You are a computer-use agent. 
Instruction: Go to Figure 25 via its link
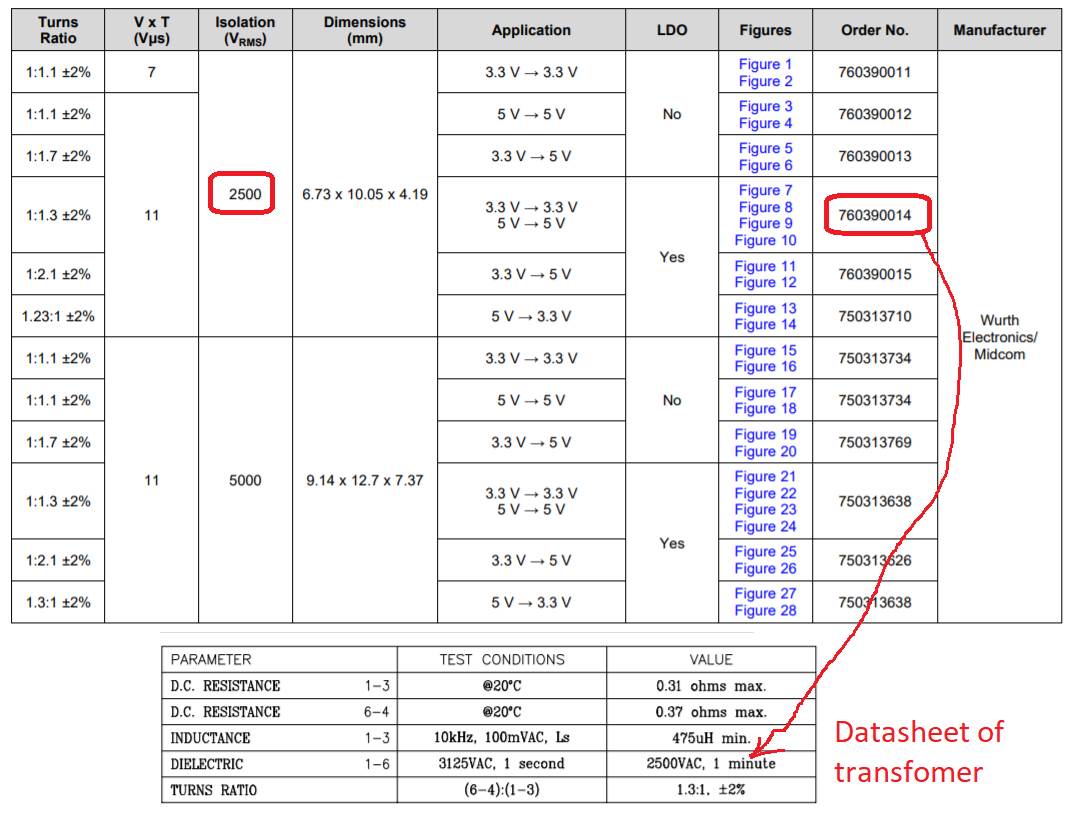point(765,552)
